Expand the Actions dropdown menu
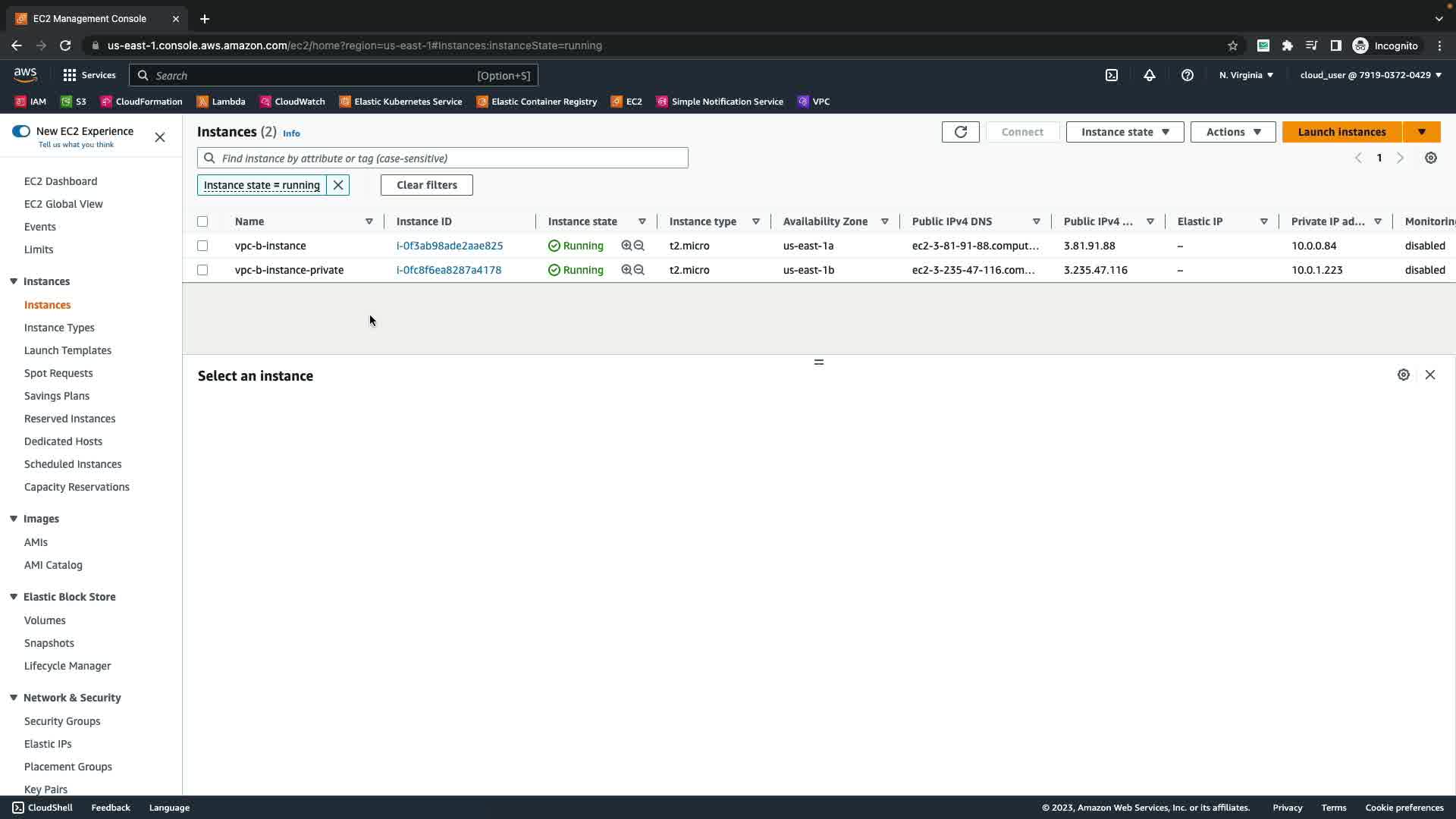This screenshot has width=1456, height=819. (1232, 132)
